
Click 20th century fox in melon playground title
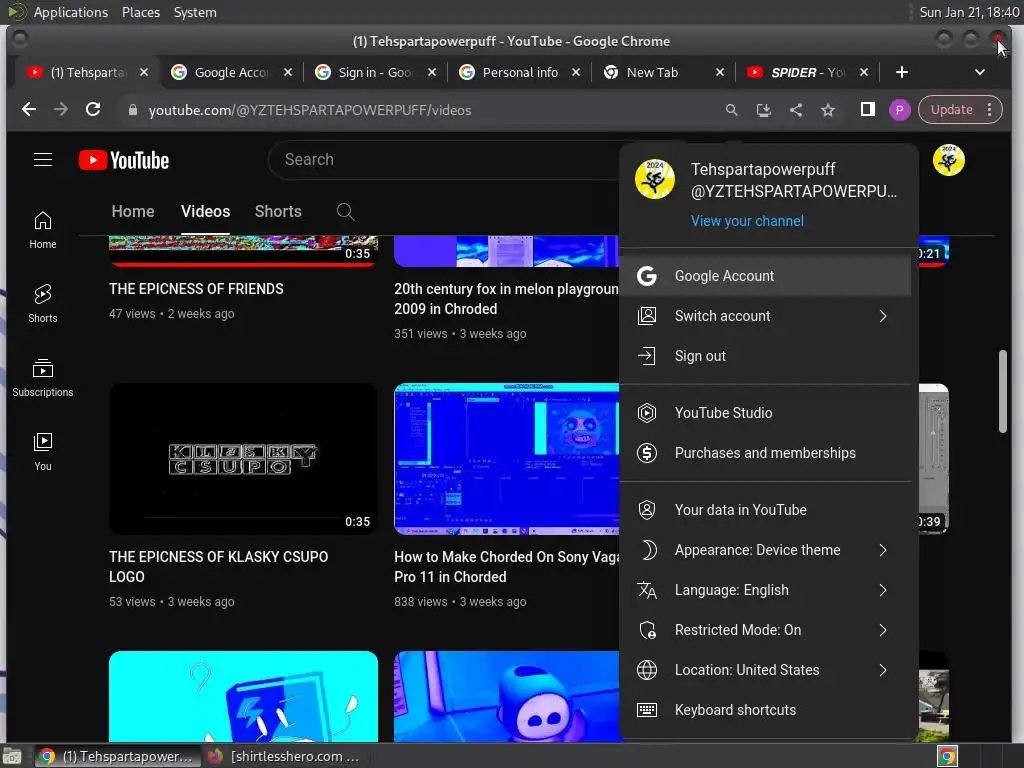tap(506, 298)
